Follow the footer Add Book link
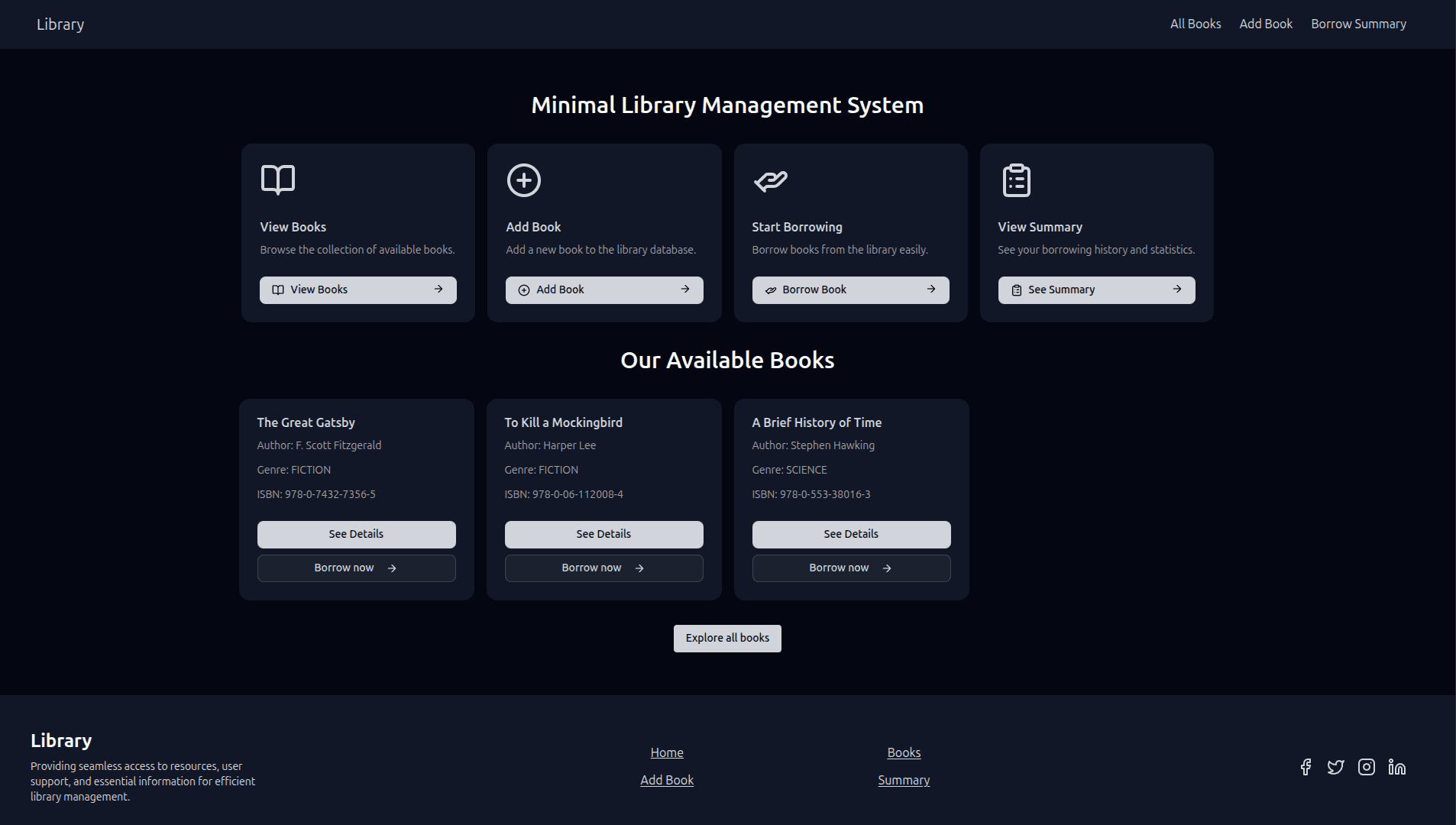The image size is (1456, 825). click(x=667, y=780)
